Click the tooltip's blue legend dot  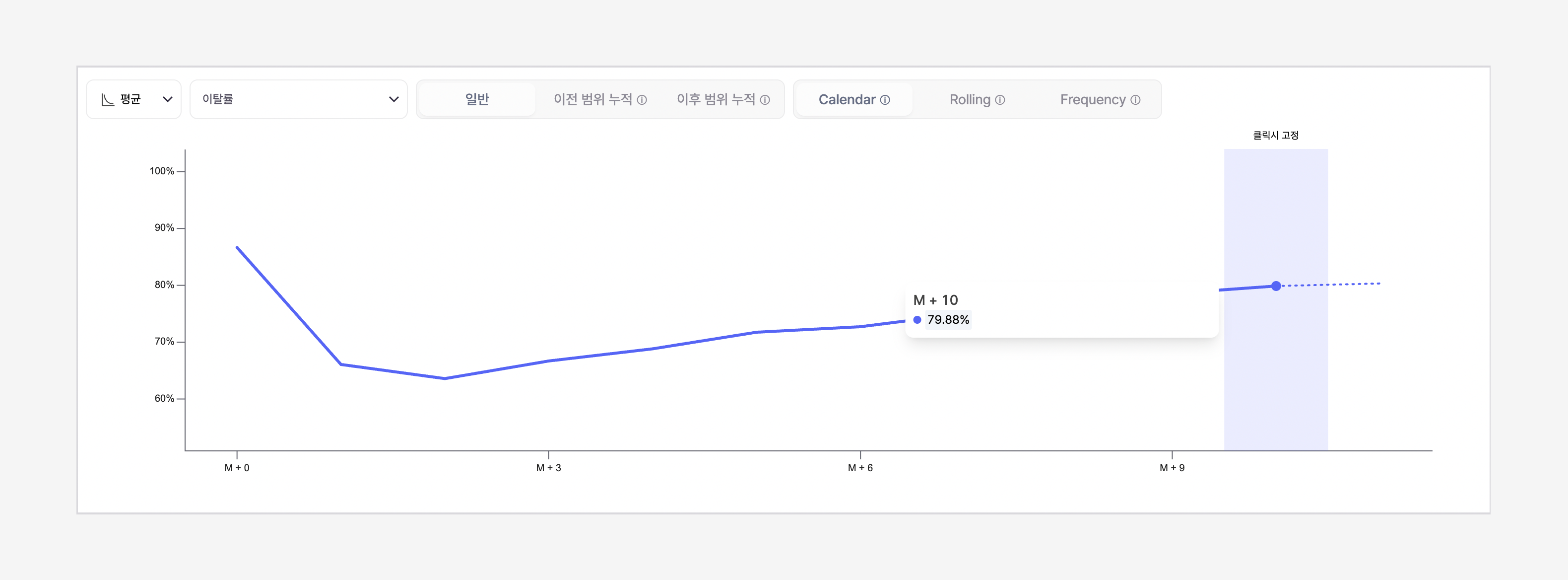pyautogui.click(x=917, y=320)
